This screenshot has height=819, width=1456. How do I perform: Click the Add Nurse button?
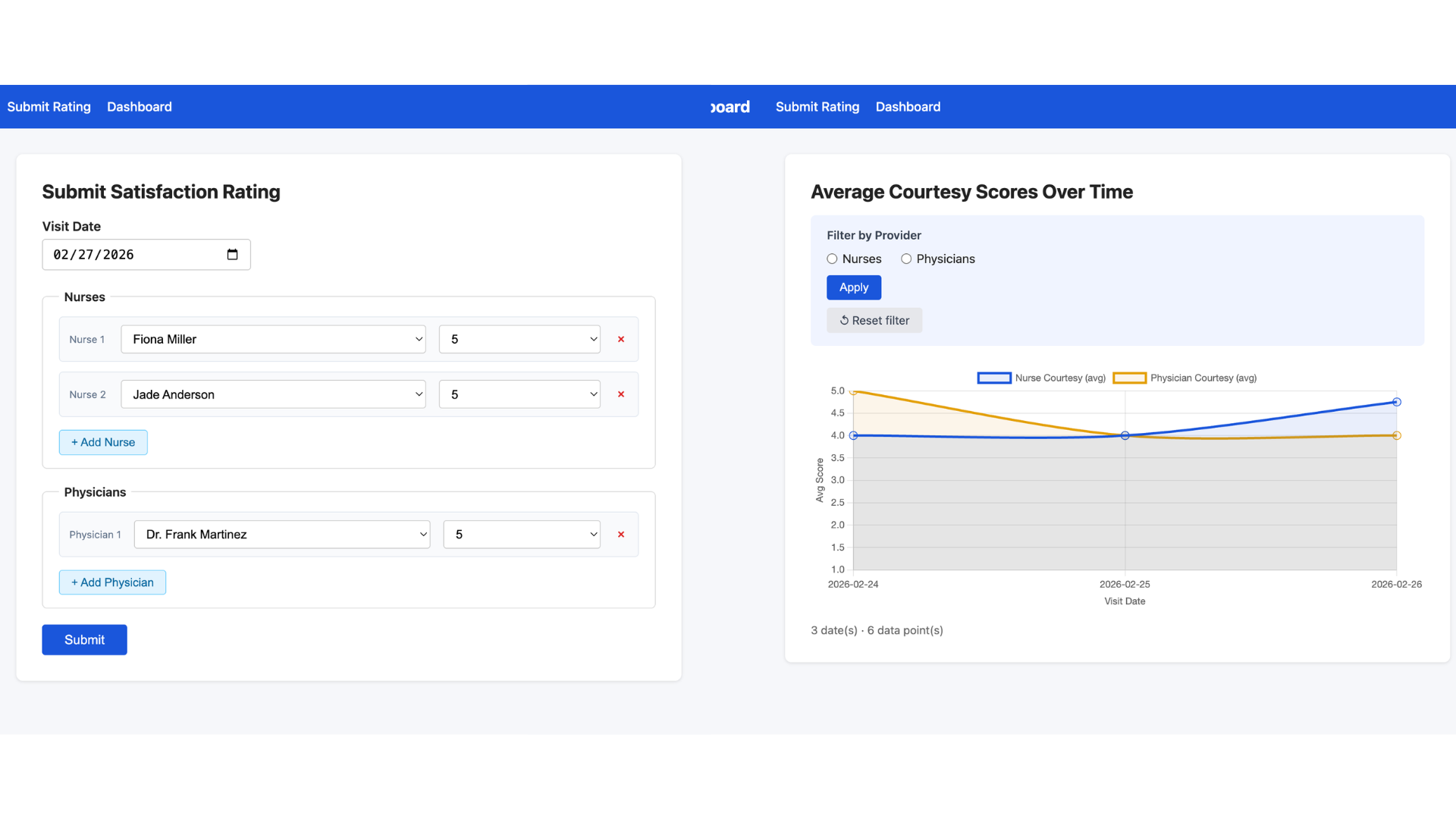pyautogui.click(x=102, y=442)
